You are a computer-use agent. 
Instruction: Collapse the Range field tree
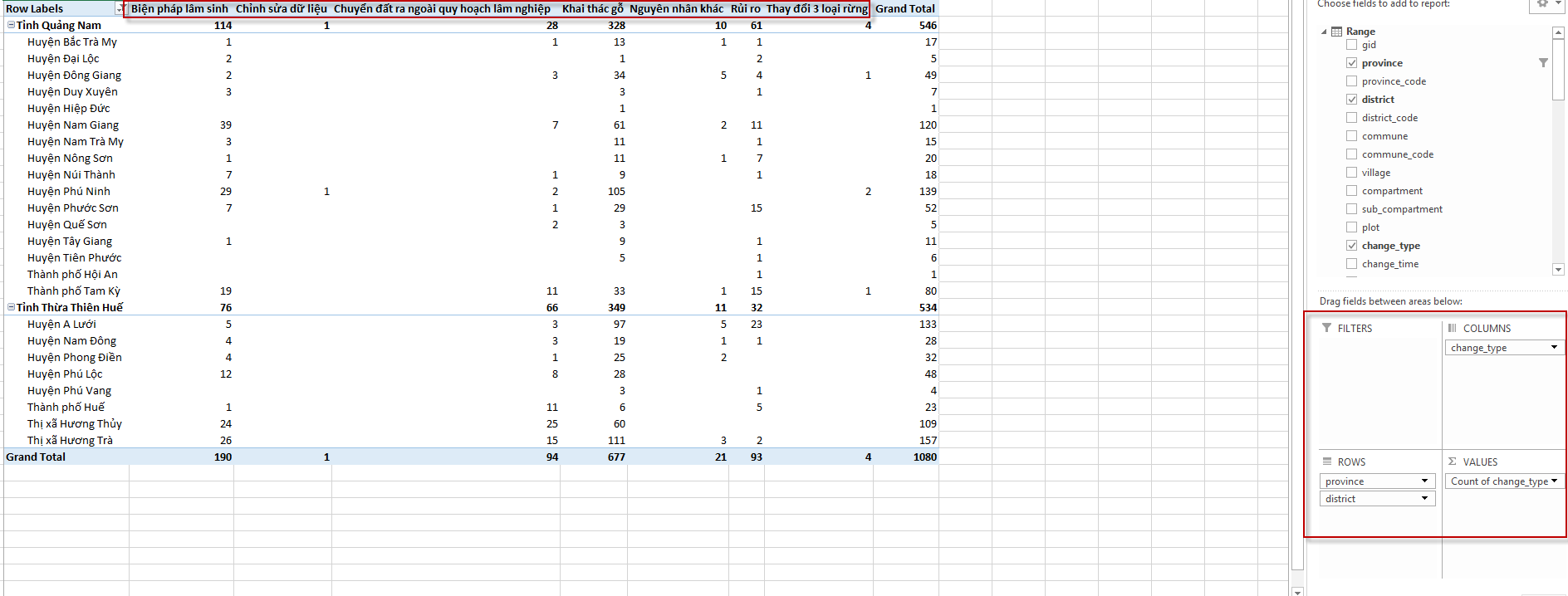1324,32
